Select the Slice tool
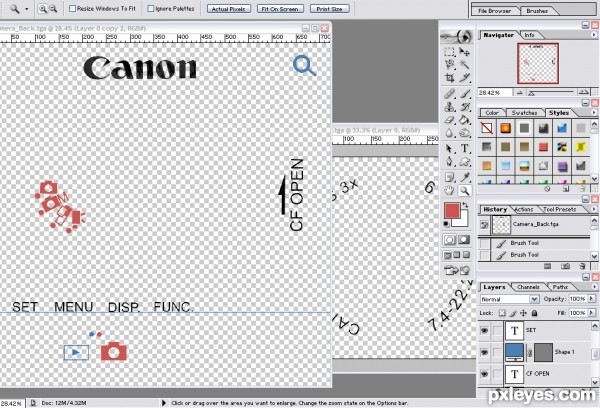This screenshot has height=408, width=600. tap(464, 78)
